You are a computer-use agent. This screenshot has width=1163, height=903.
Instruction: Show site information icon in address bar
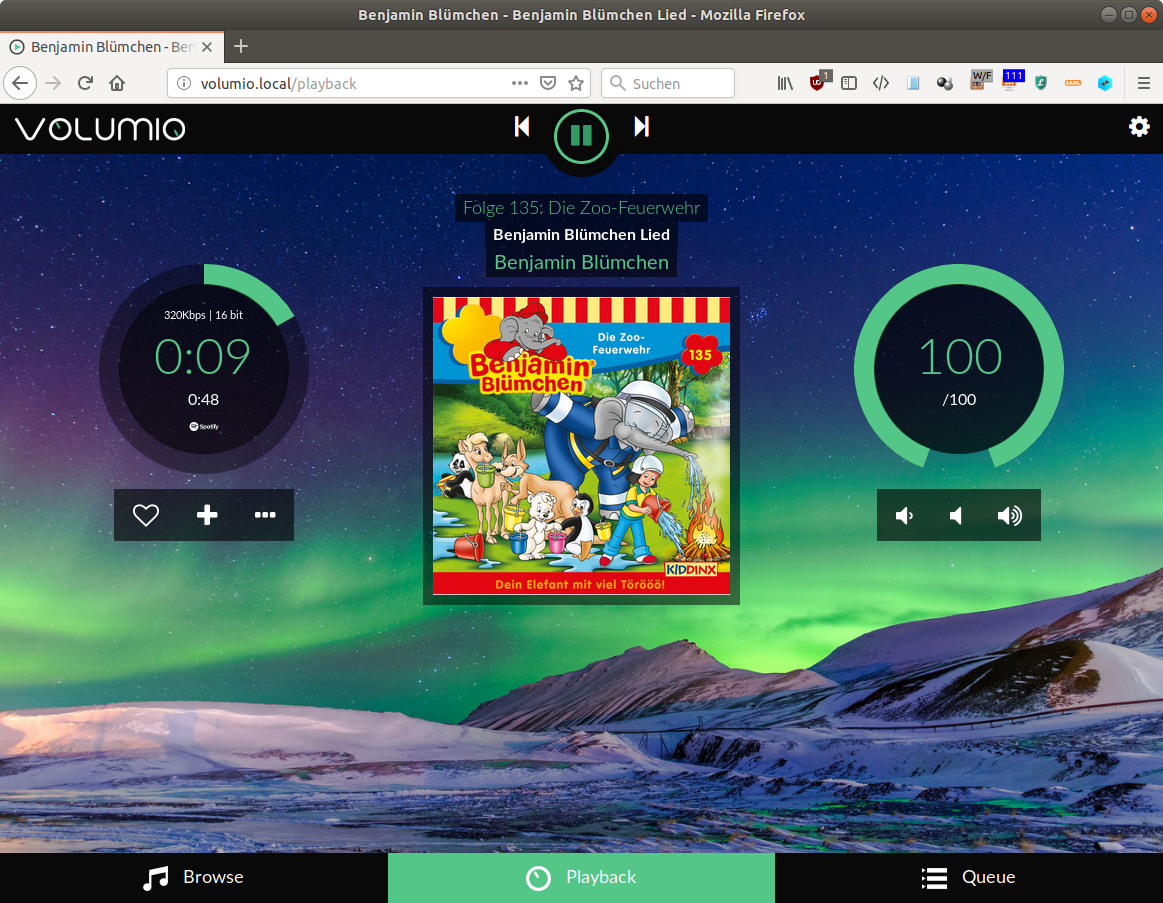(184, 83)
